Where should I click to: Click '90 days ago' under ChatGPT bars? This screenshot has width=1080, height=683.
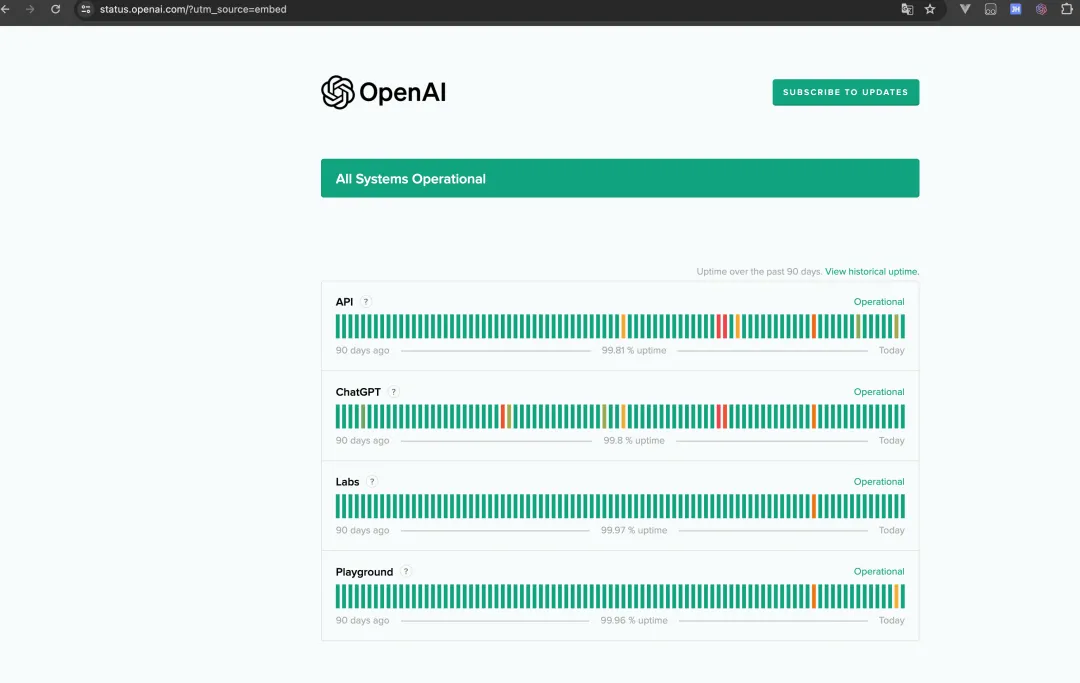362,441
